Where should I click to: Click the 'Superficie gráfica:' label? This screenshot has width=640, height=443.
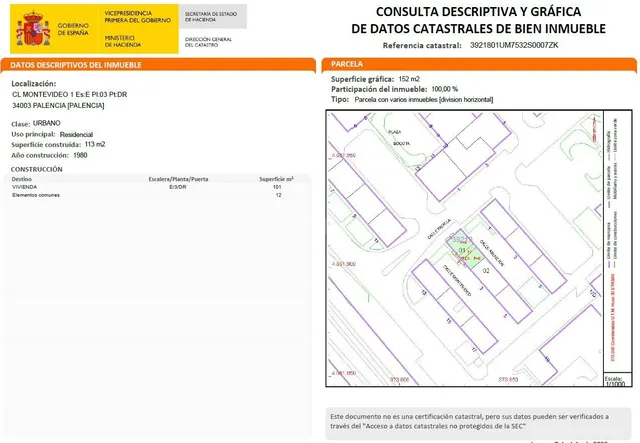[x=362, y=79]
